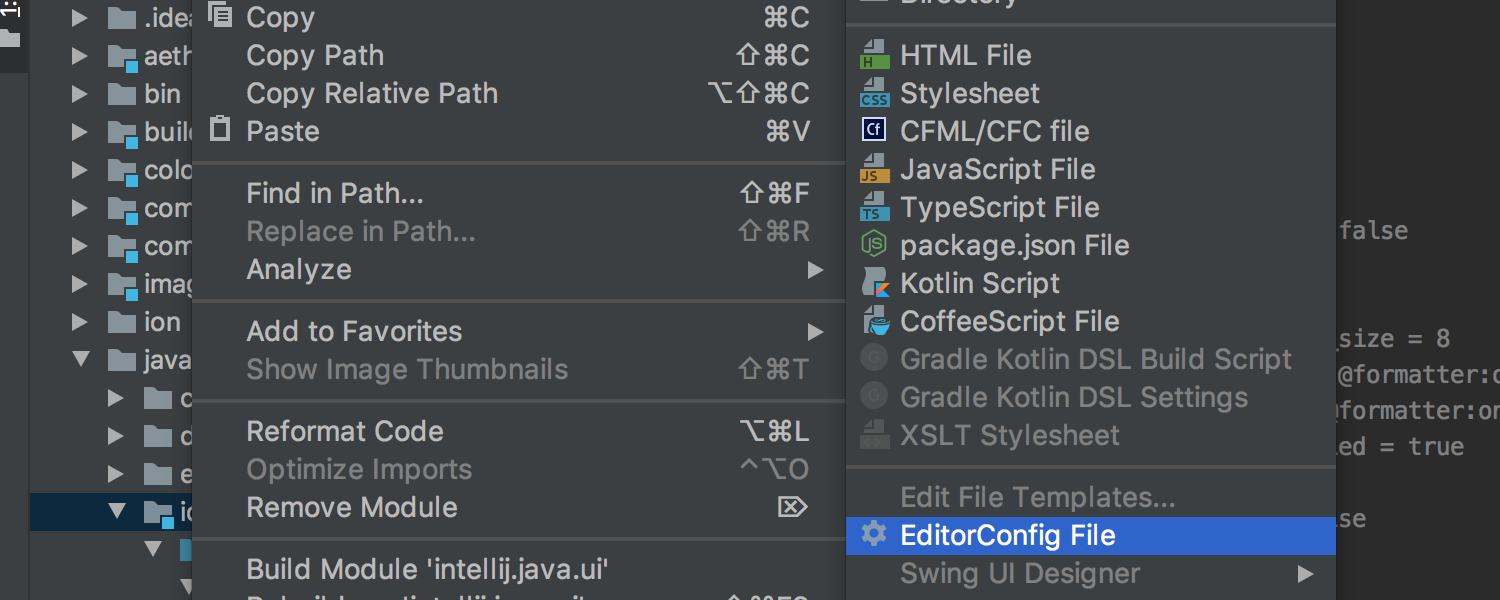The width and height of the screenshot is (1500, 600).
Task: Click the Stylesheet CSS icon
Action: tap(874, 93)
